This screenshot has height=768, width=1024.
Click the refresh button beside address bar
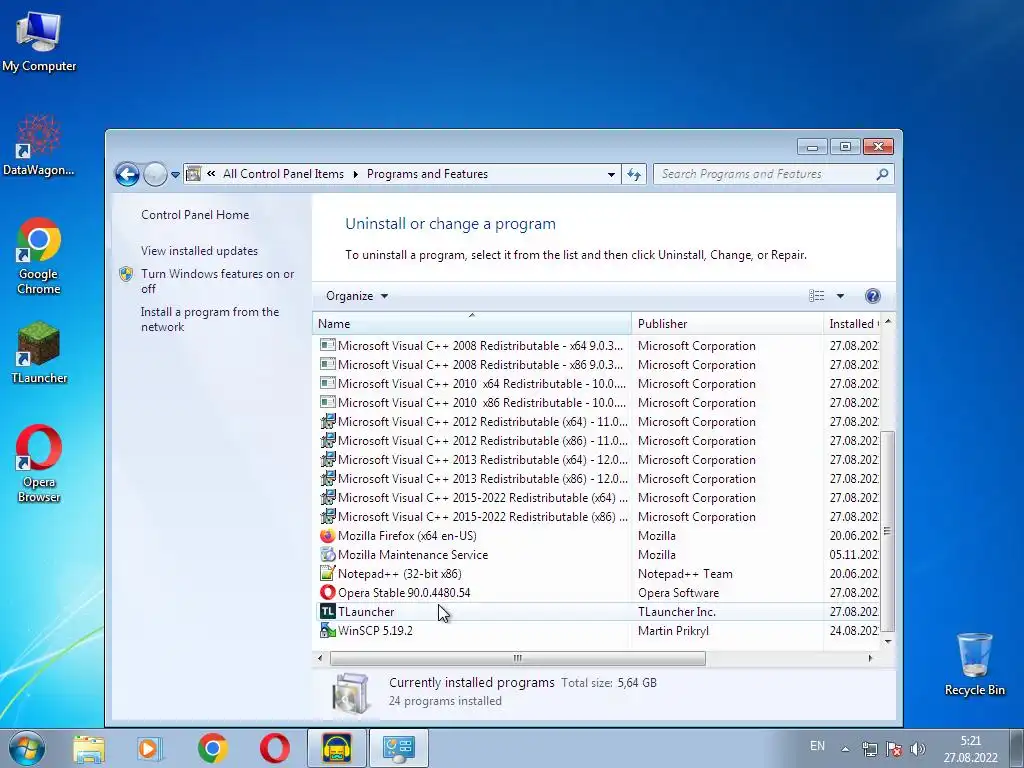click(634, 174)
